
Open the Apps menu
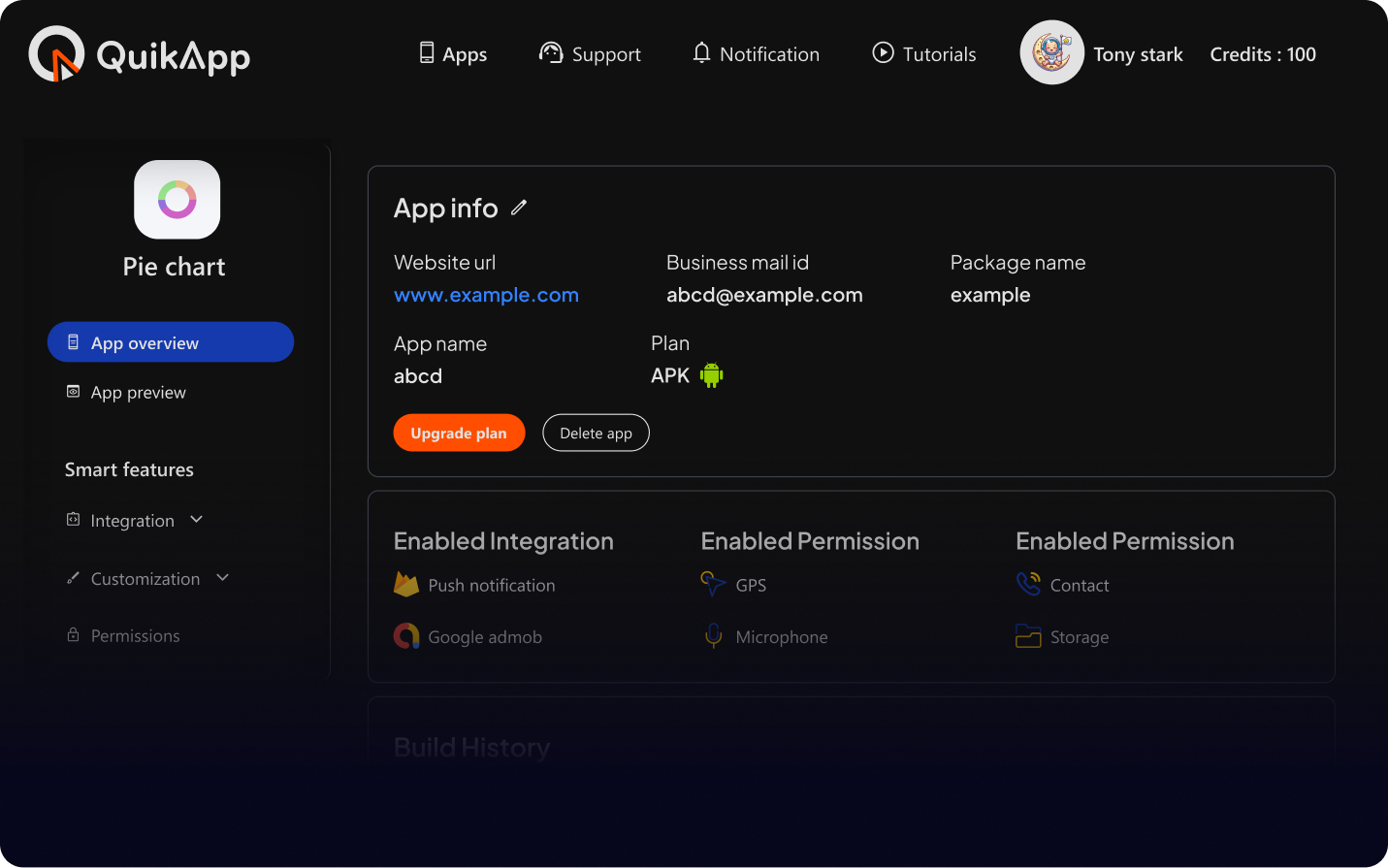pos(453,54)
